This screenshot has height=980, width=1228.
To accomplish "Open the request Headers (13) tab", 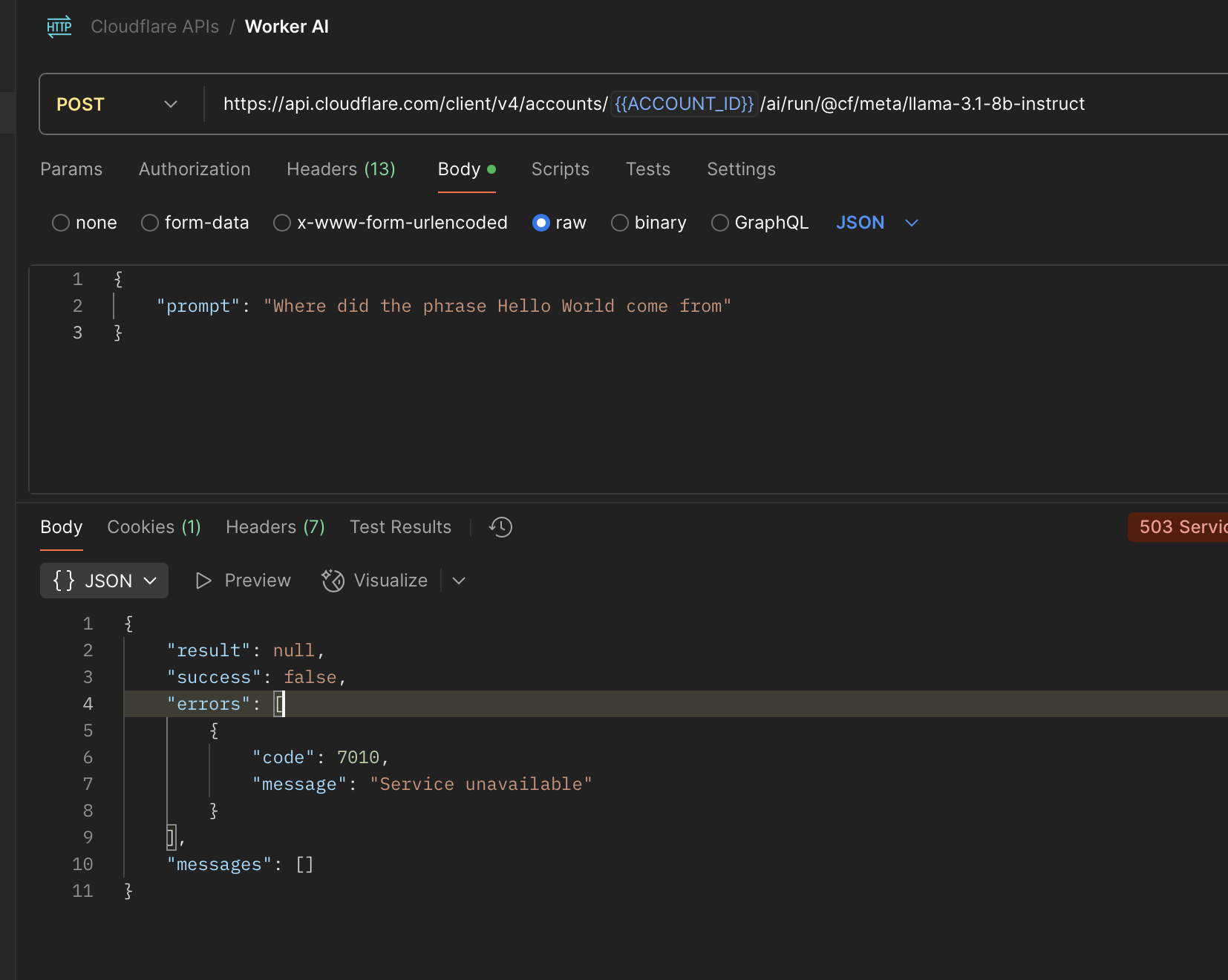I will coord(341,169).
